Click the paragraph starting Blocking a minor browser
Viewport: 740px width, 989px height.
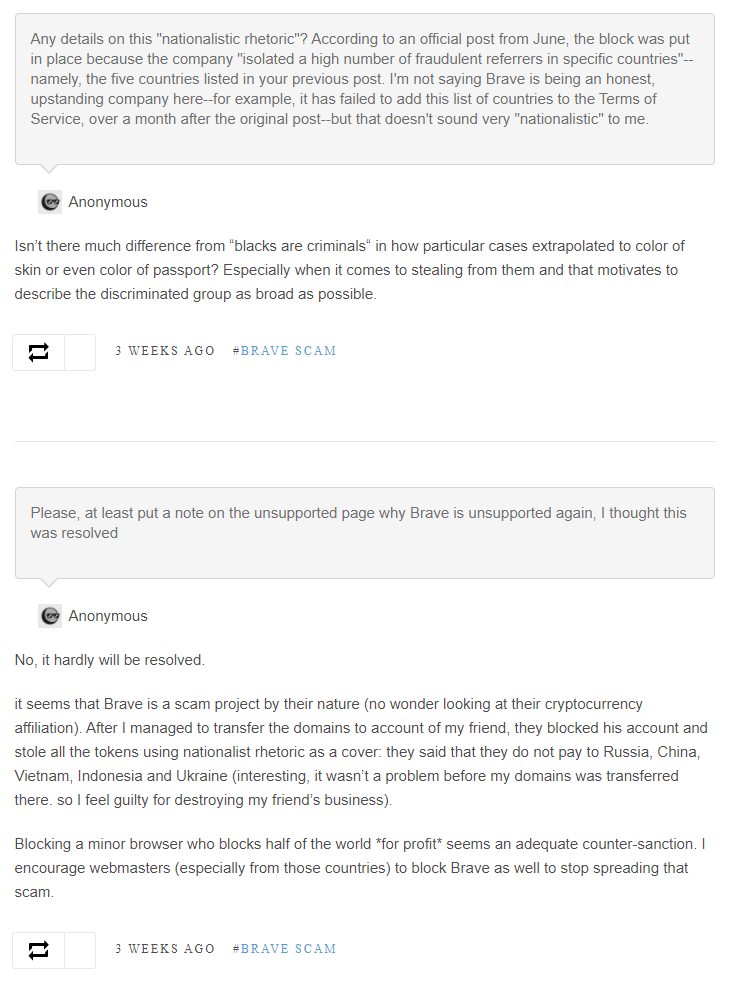click(x=360, y=868)
